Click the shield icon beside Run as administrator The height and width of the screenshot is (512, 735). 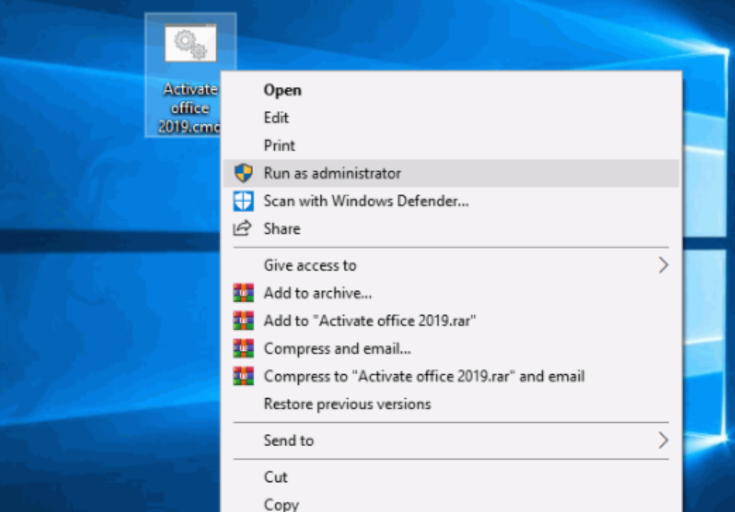[243, 173]
